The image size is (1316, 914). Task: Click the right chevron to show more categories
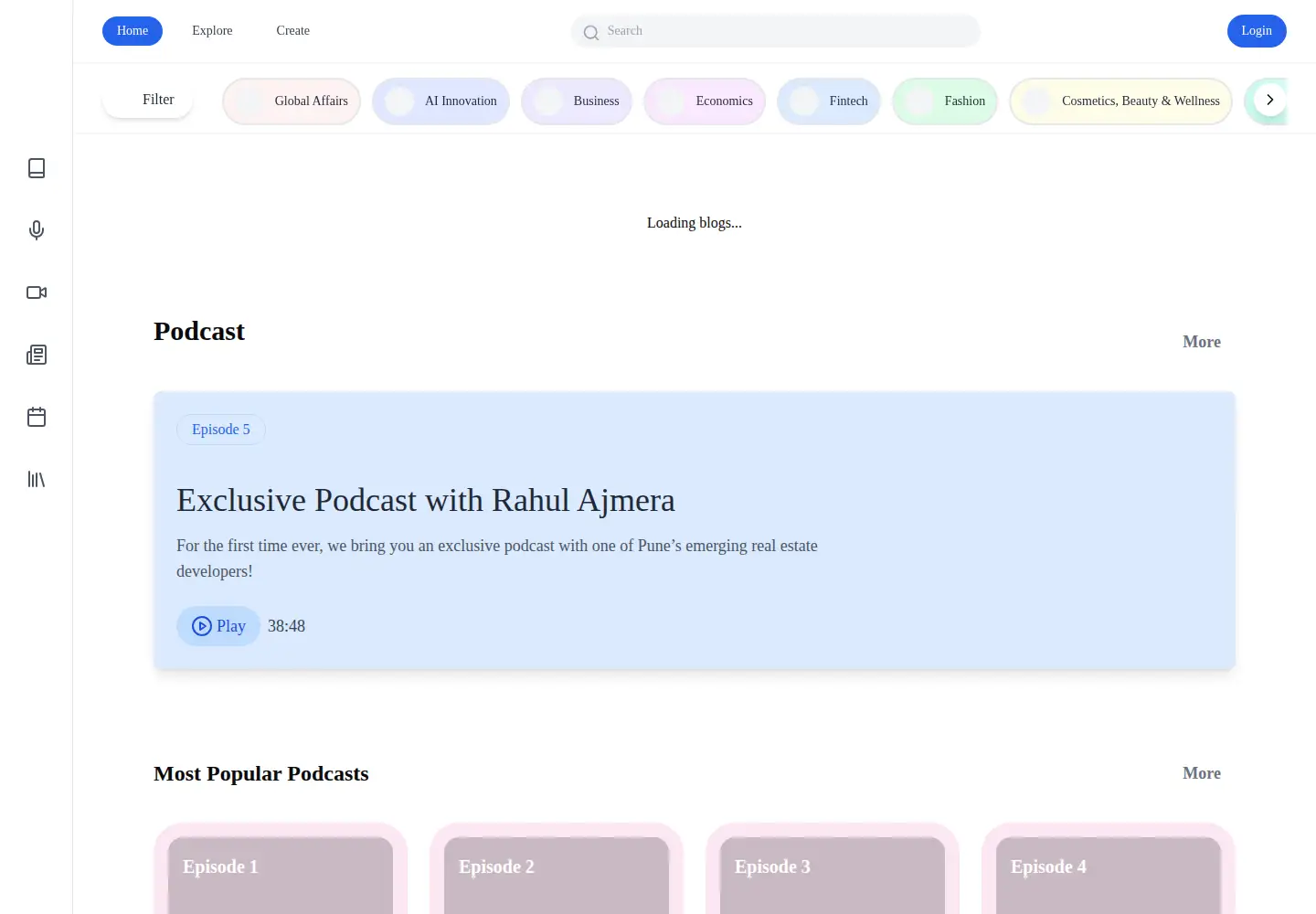tap(1269, 100)
